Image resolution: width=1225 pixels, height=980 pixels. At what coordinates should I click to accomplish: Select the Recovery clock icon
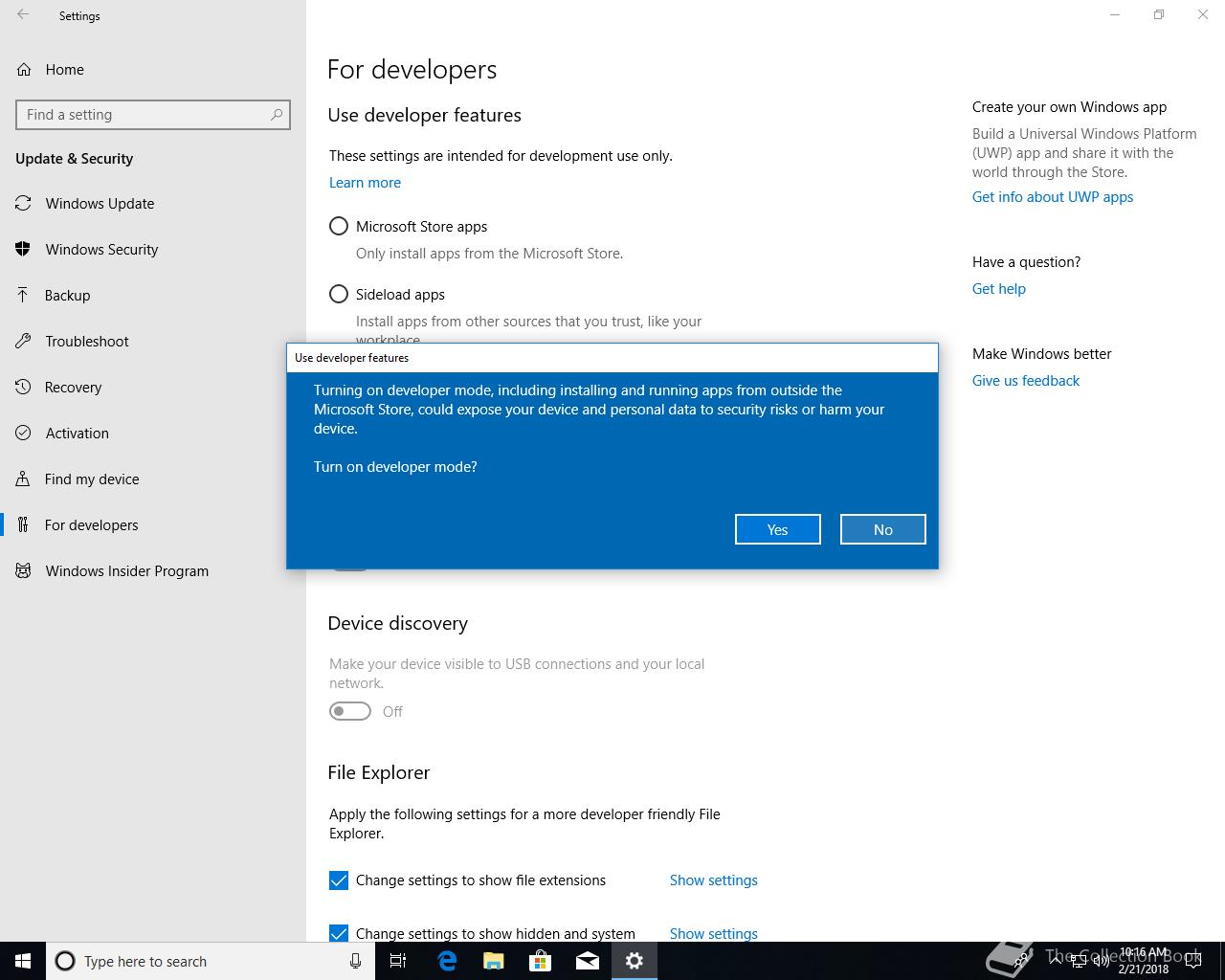tap(23, 387)
